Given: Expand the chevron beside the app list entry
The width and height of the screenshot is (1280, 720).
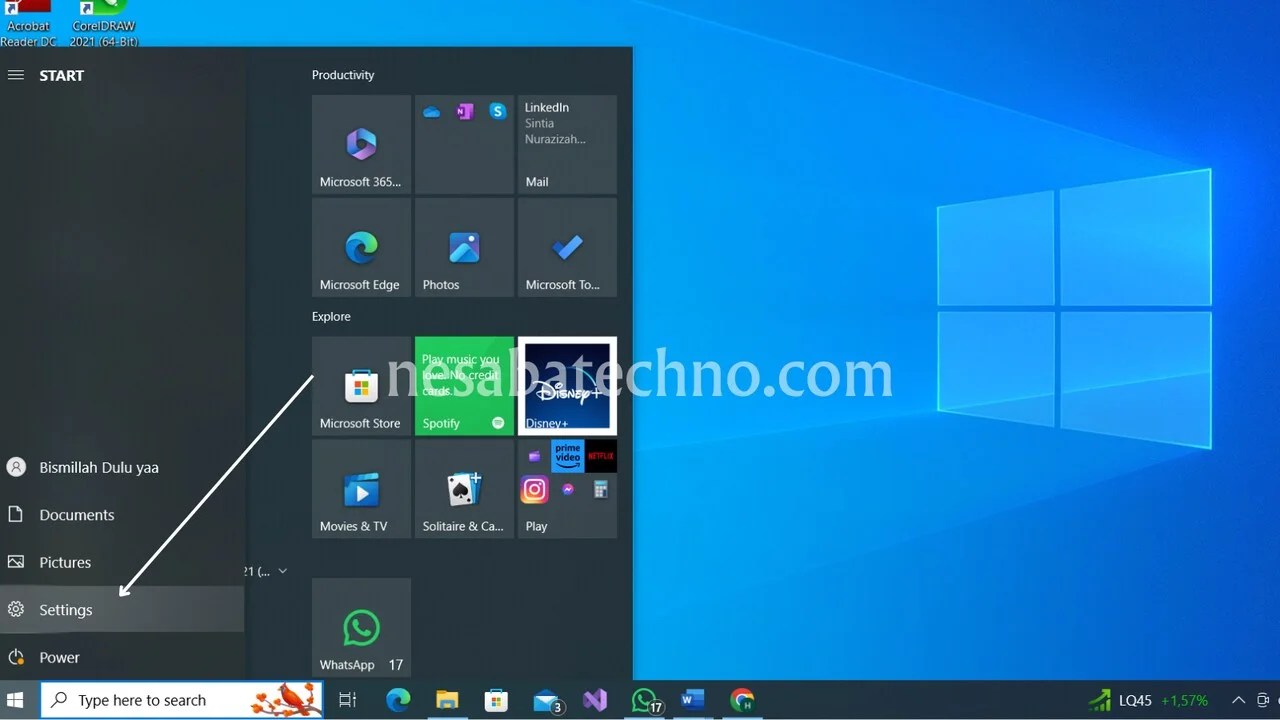Looking at the screenshot, I should coord(283,571).
